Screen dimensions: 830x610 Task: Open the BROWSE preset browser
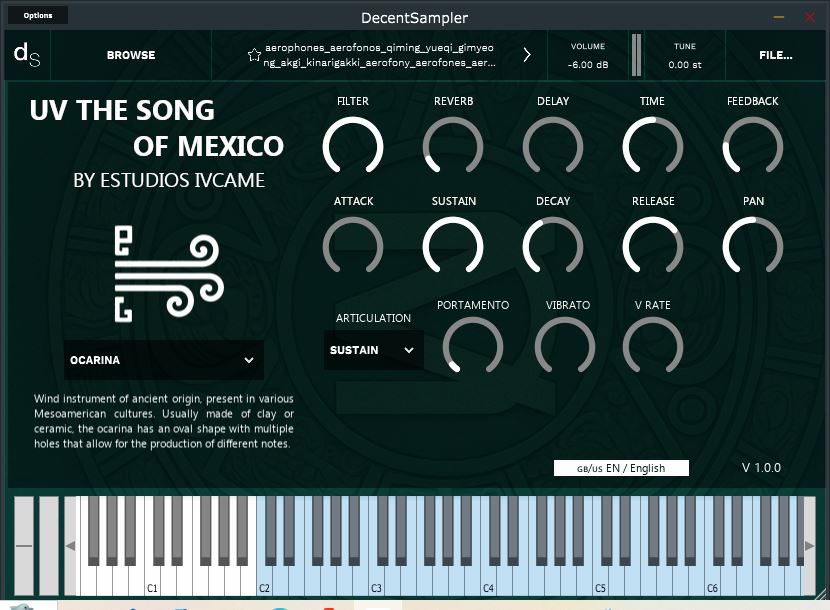[x=131, y=55]
